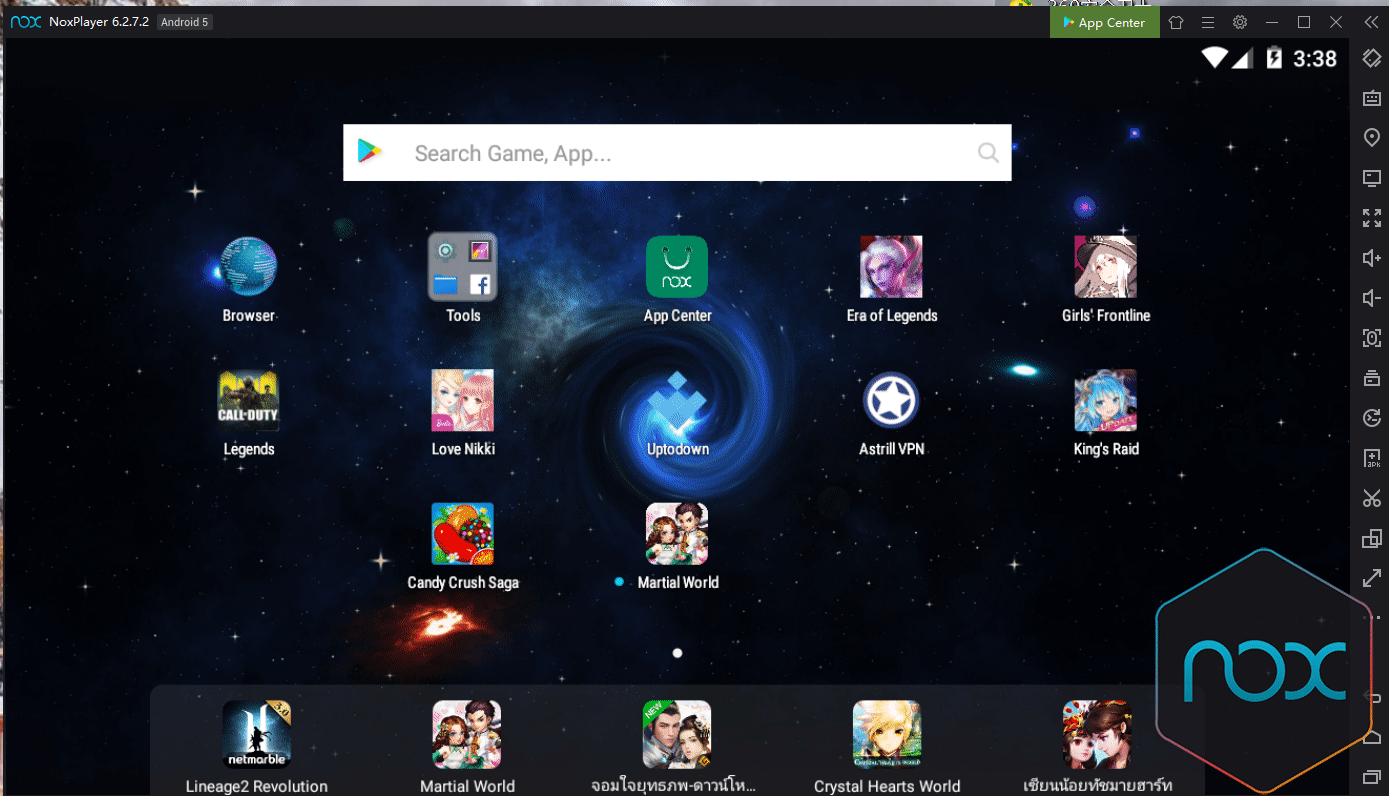Click the stacked-box sidebar icon below screenshot
This screenshot has height=796, width=1389.
coord(1372,378)
